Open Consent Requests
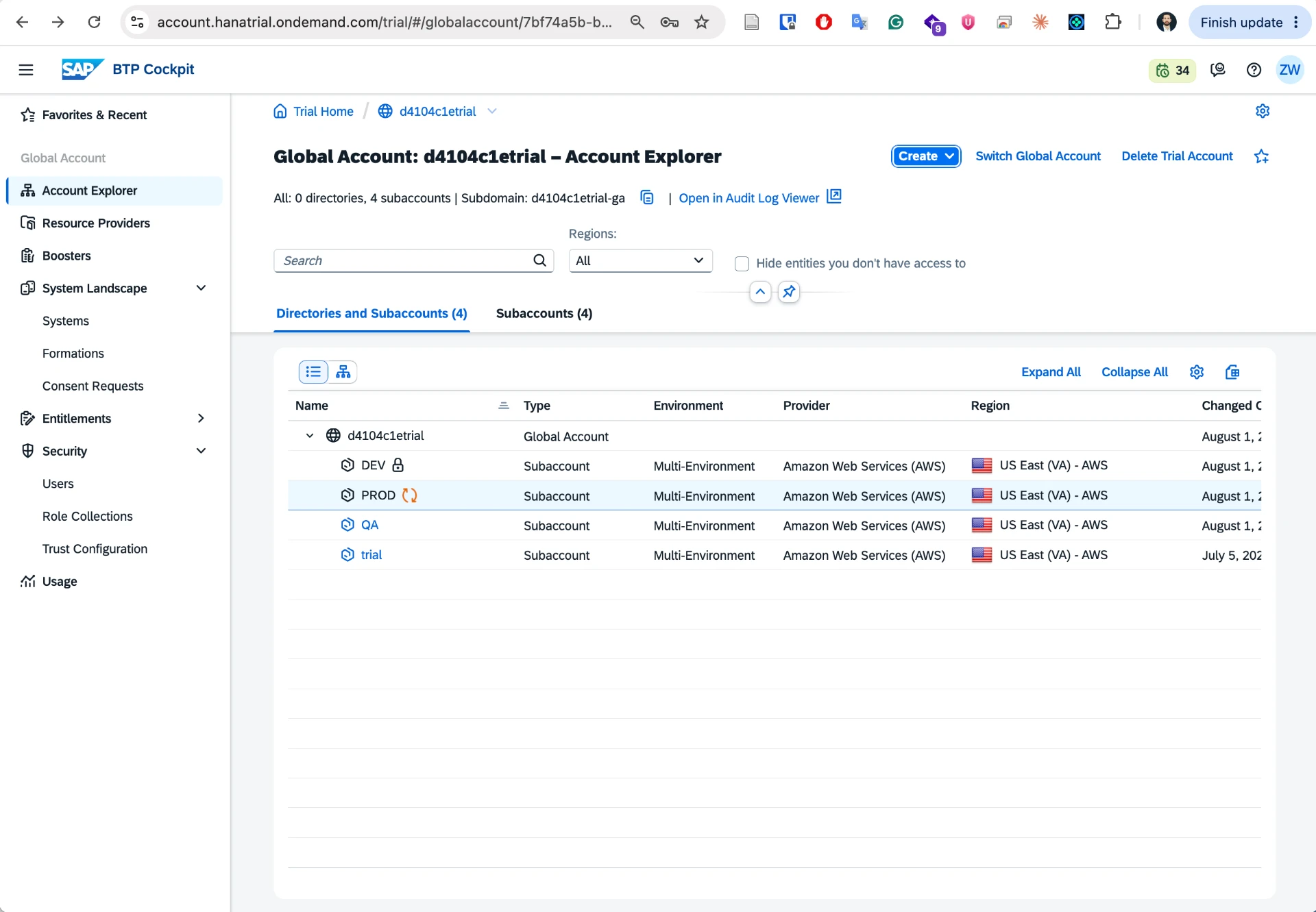The image size is (1316, 912). coord(93,386)
